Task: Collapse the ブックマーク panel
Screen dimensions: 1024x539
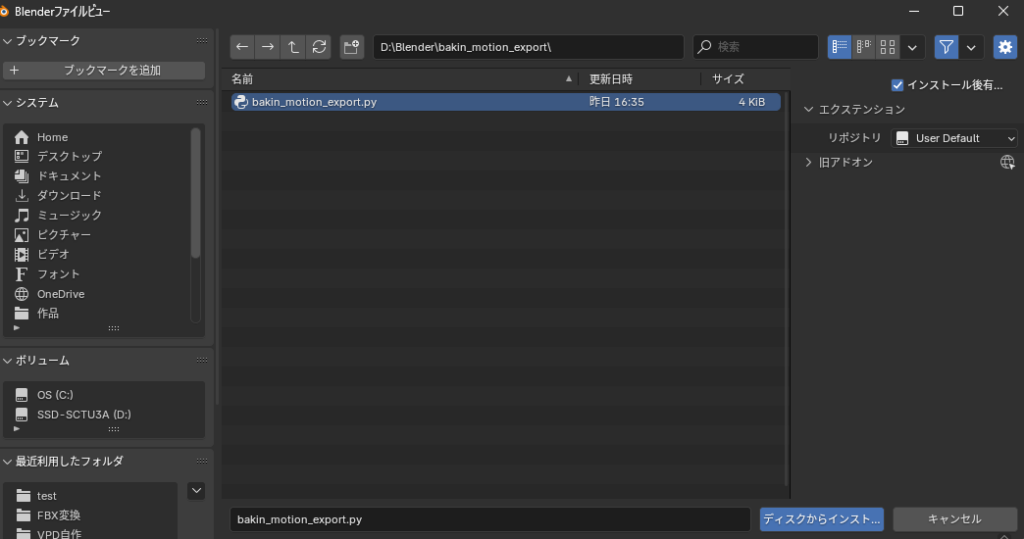Action: coord(9,41)
